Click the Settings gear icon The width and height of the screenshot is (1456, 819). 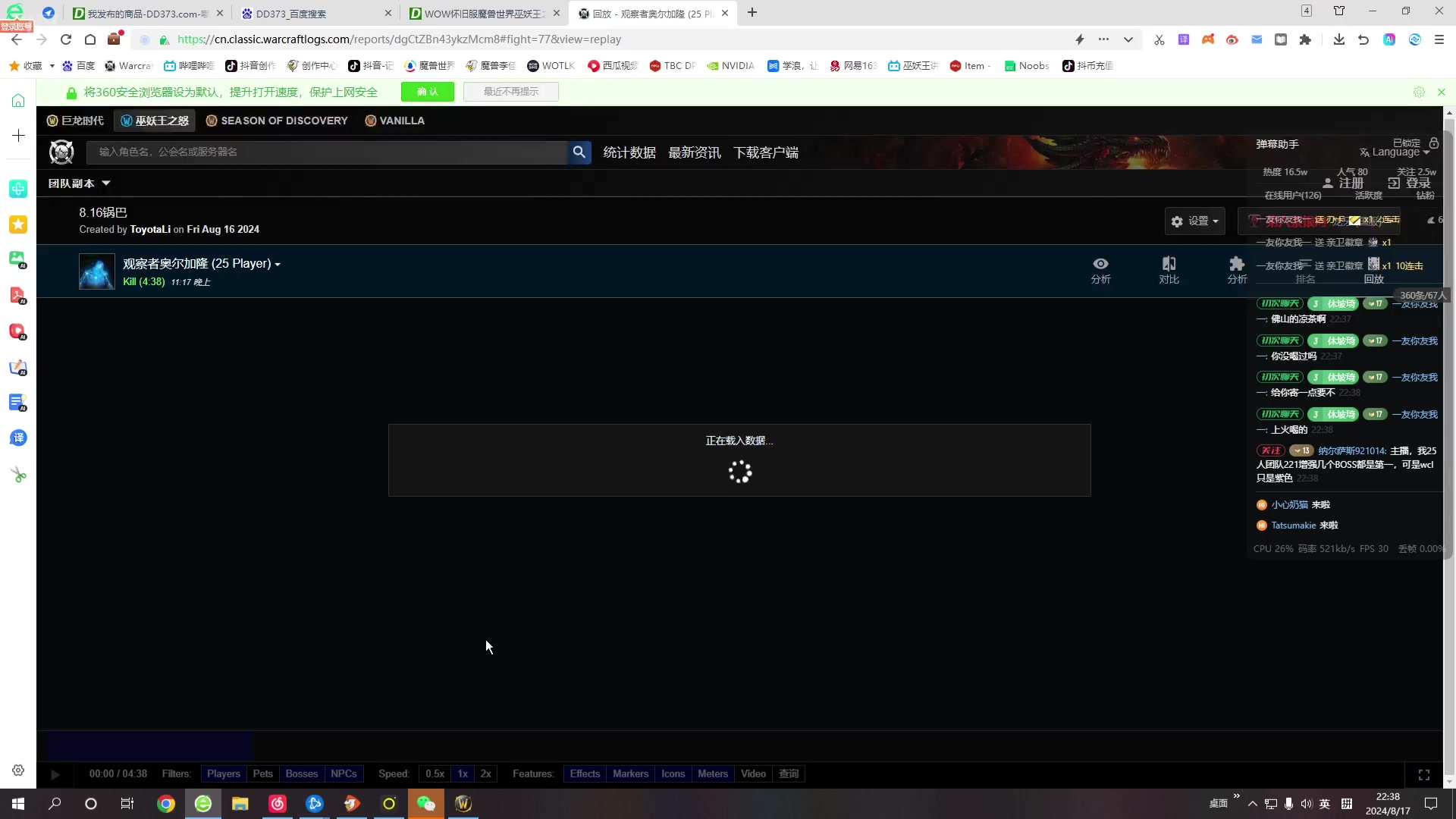click(x=1177, y=220)
